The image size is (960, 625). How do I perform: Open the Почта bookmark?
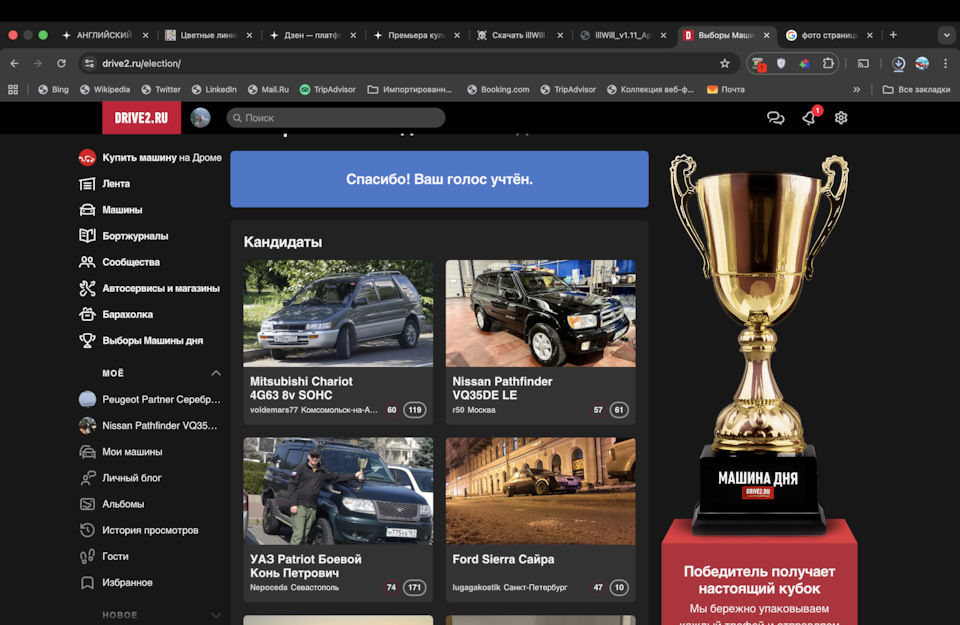(726, 89)
